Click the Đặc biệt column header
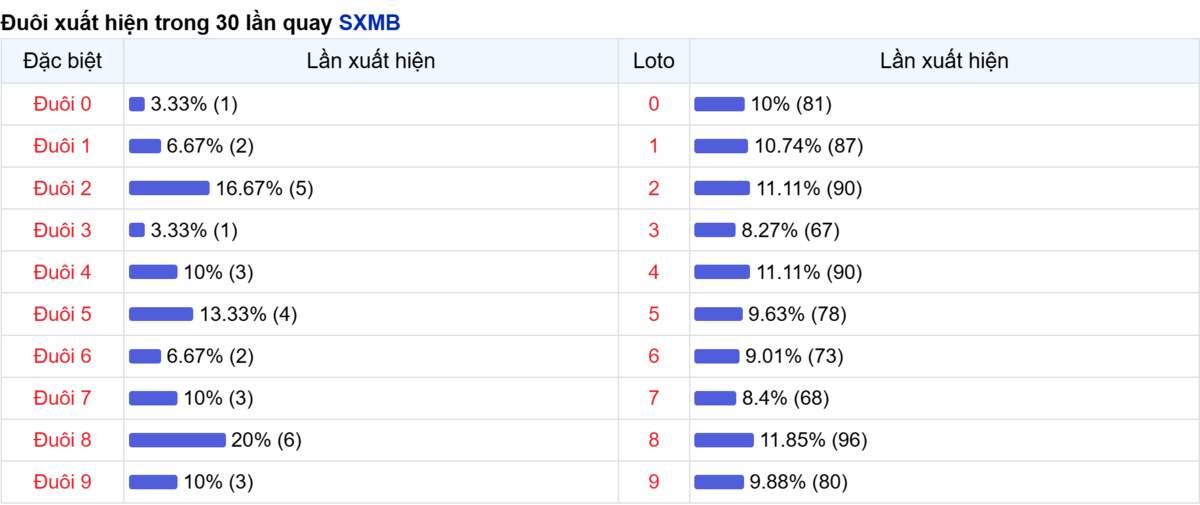The image size is (1200, 505). [x=62, y=61]
